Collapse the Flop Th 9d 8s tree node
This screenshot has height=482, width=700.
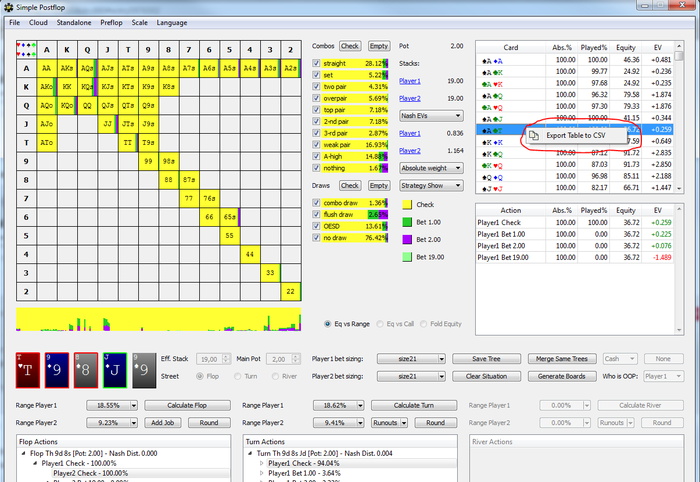(x=23, y=453)
